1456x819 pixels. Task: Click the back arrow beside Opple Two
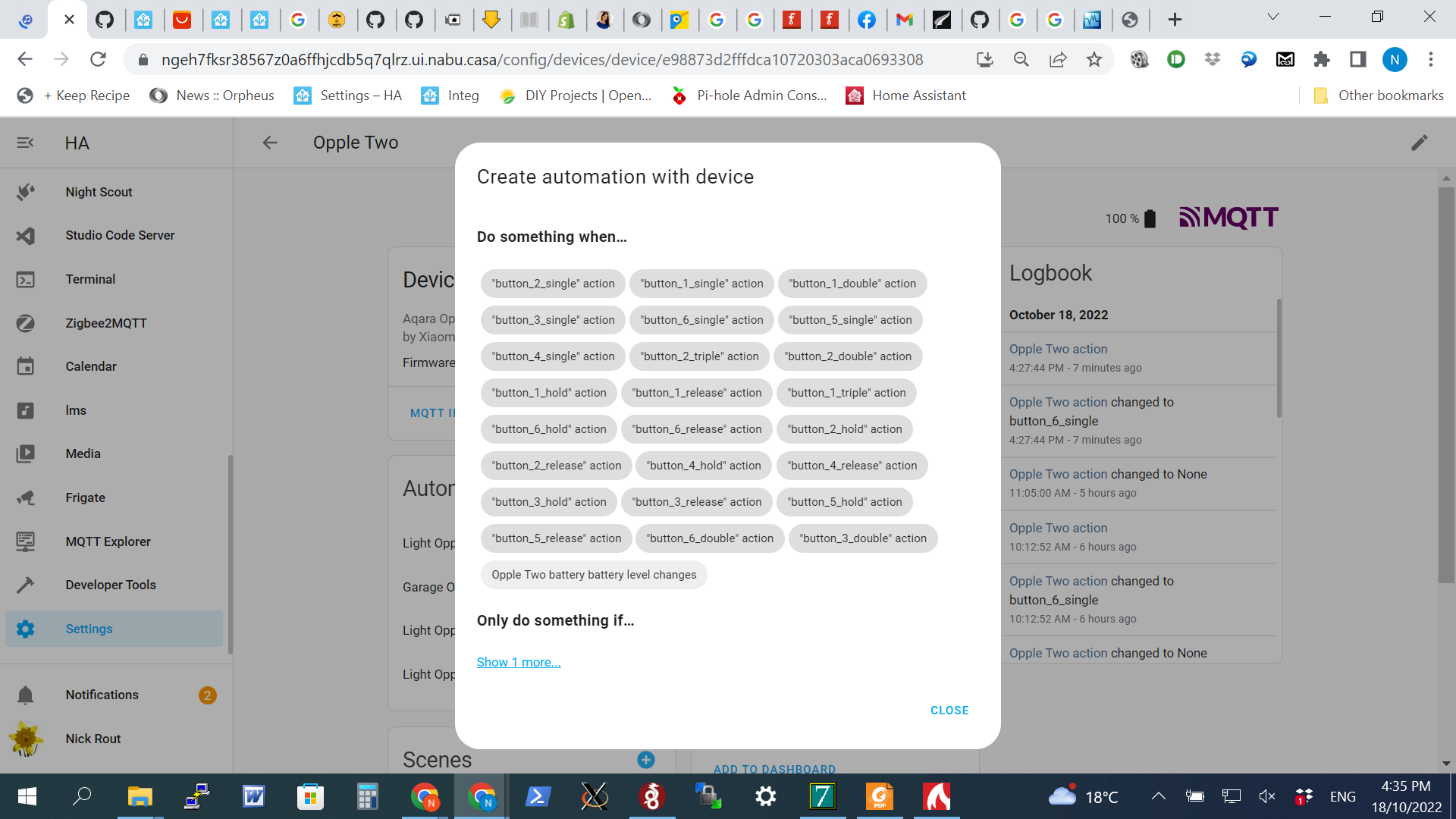(270, 143)
